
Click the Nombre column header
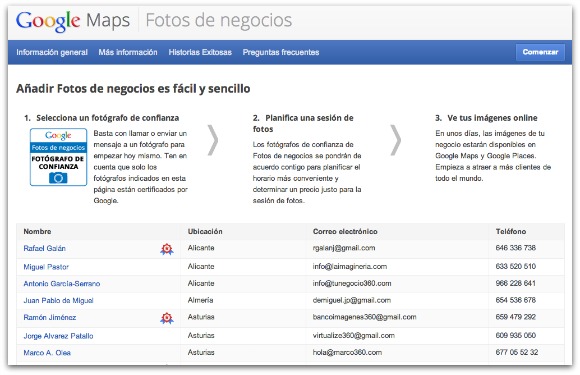click(37, 232)
